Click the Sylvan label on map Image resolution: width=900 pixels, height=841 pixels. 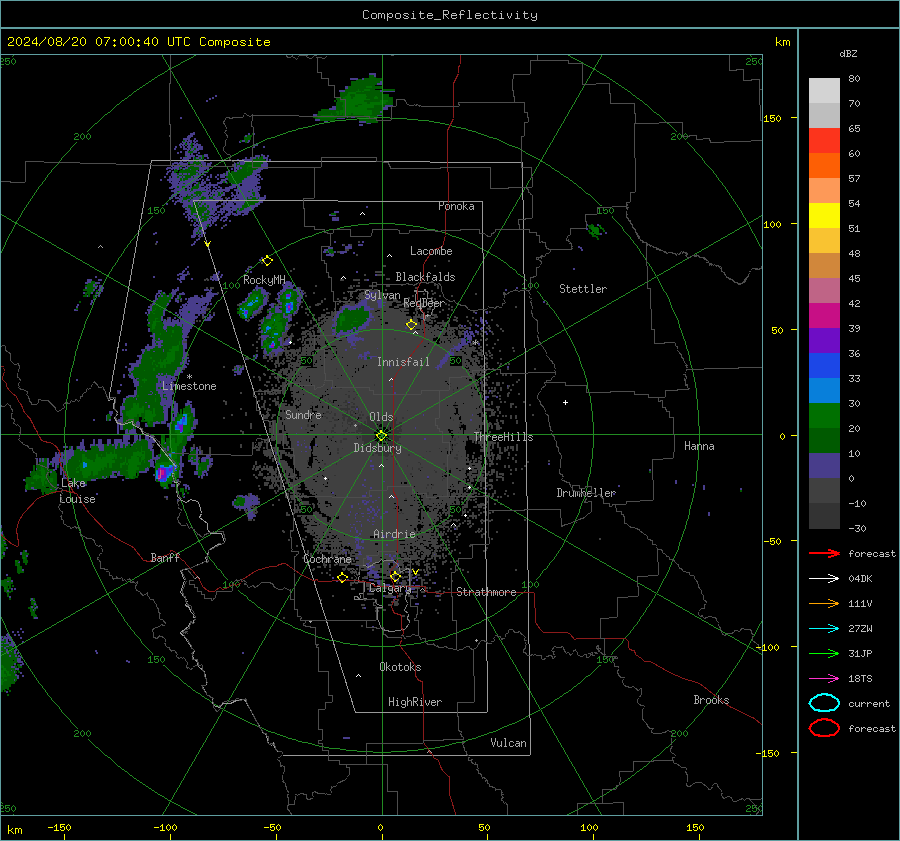tap(382, 295)
